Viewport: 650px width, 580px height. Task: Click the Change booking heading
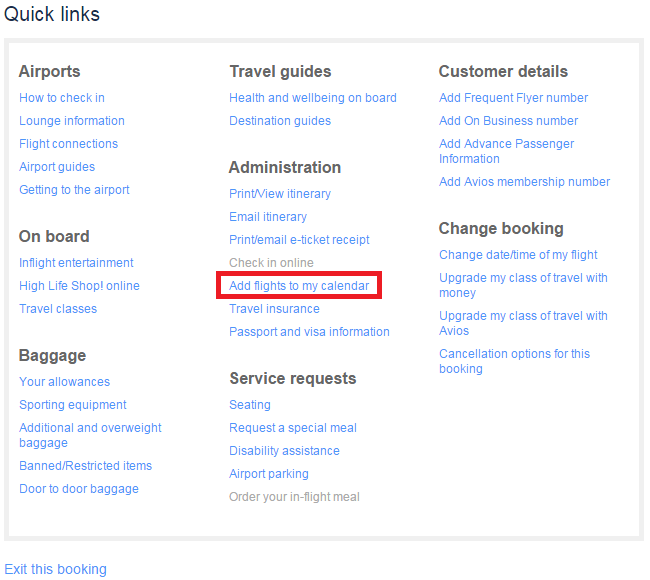(x=501, y=228)
